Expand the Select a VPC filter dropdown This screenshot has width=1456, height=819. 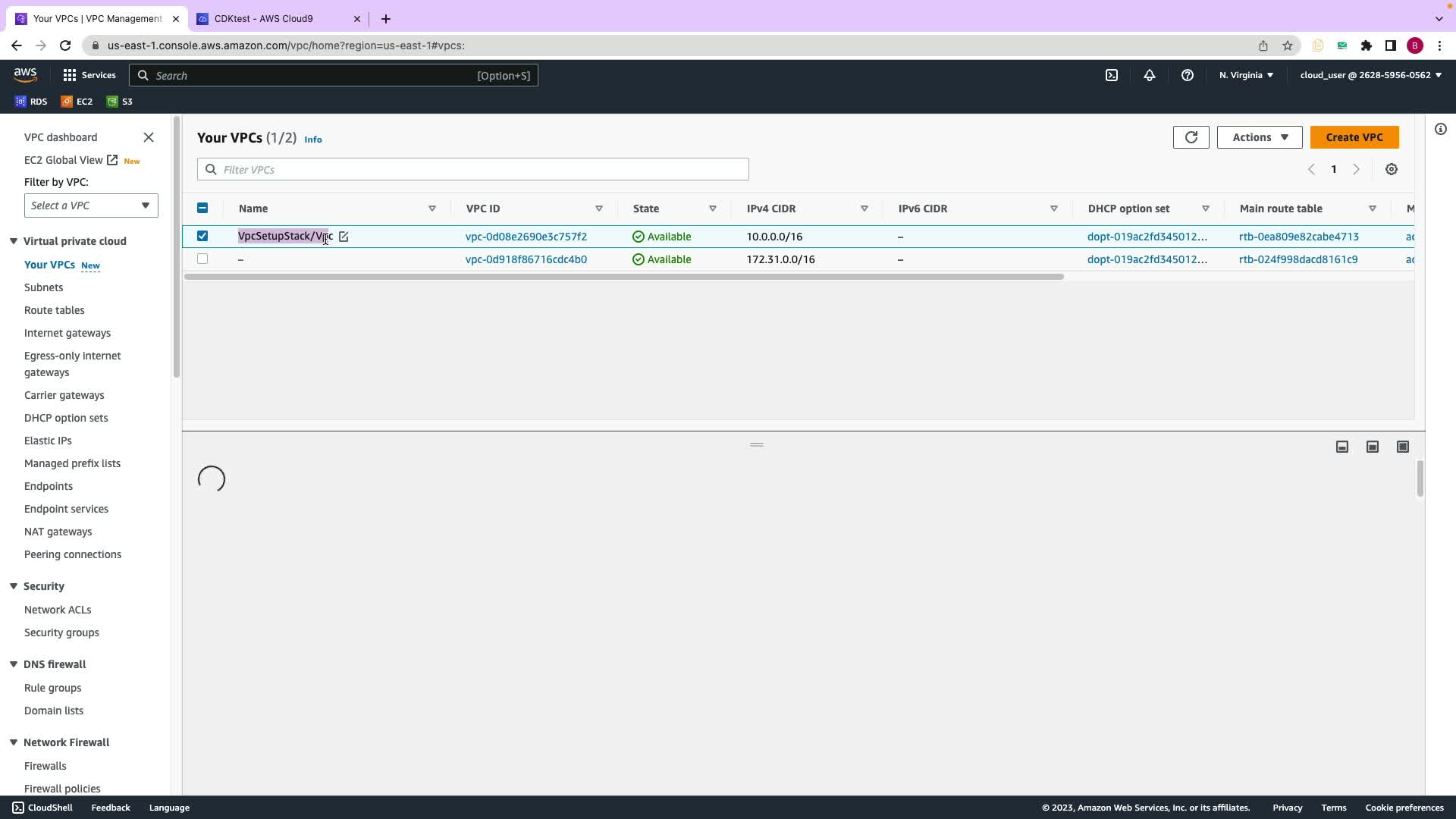pos(91,206)
